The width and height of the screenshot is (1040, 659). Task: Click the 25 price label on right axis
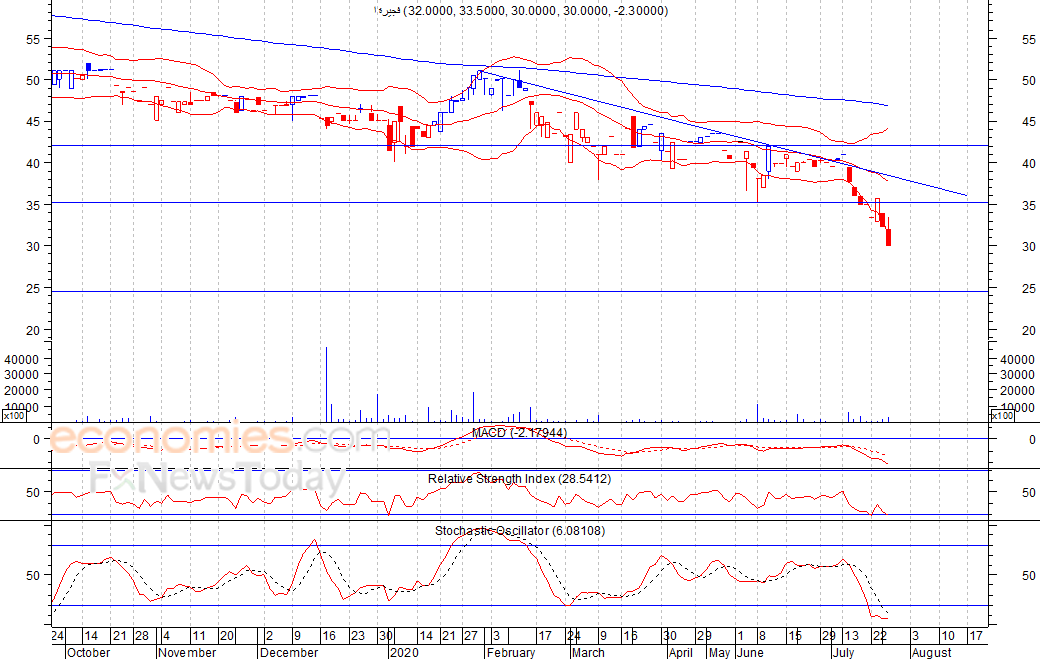click(1029, 288)
